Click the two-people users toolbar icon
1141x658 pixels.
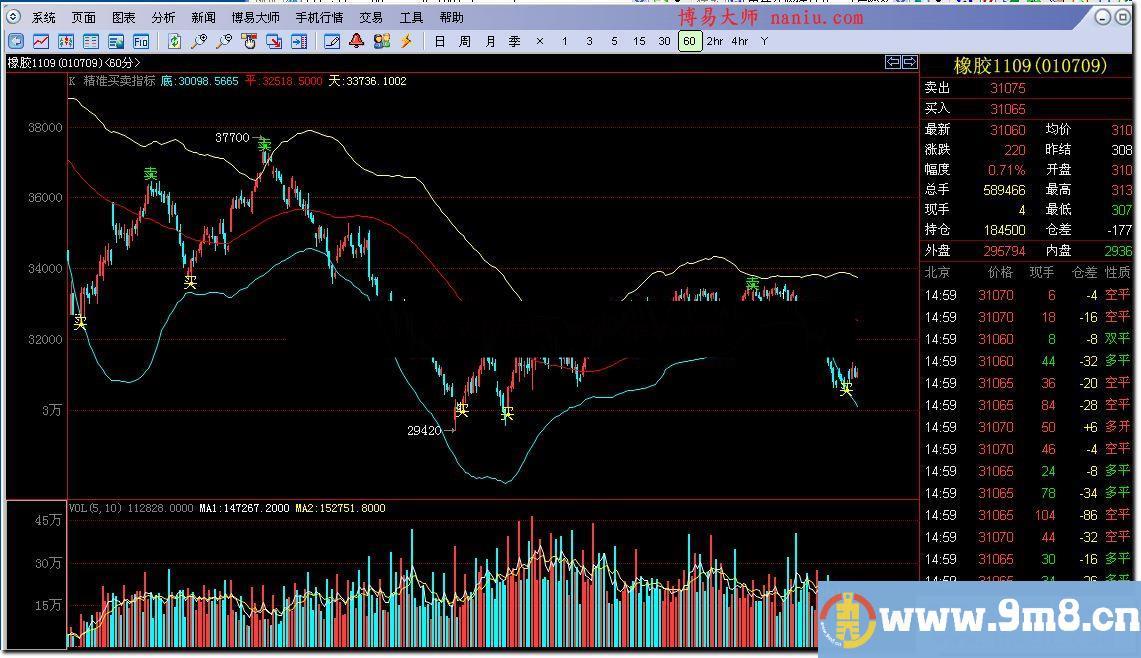[x=381, y=41]
